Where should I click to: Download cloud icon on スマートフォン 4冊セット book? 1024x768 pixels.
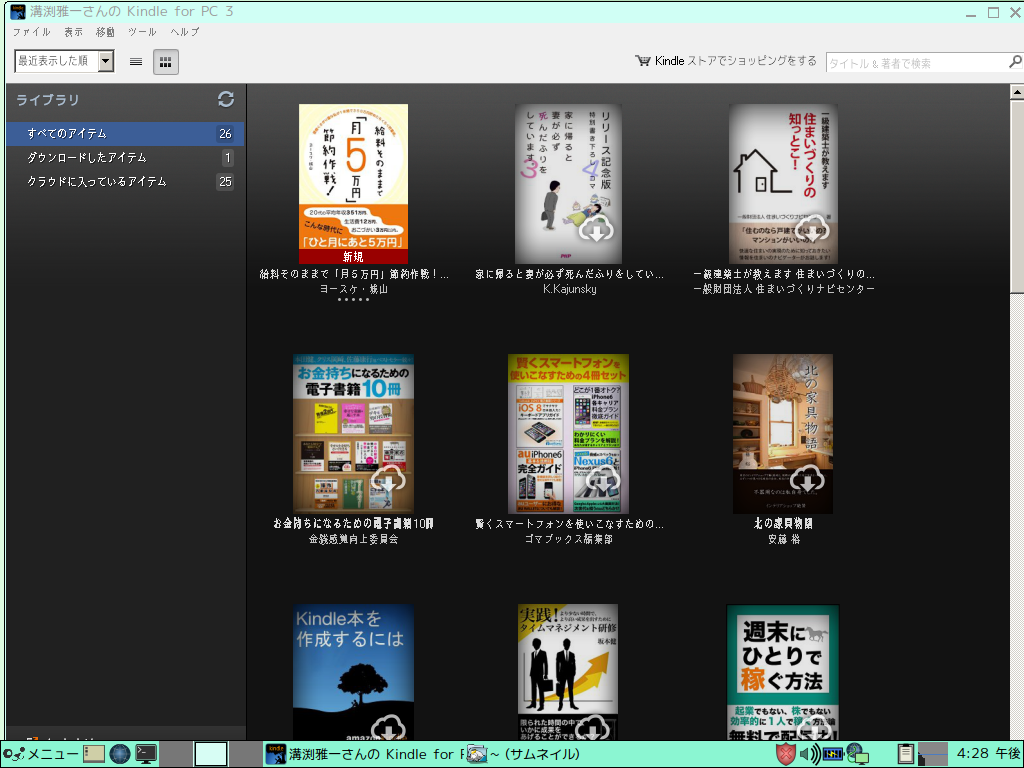[x=602, y=479]
